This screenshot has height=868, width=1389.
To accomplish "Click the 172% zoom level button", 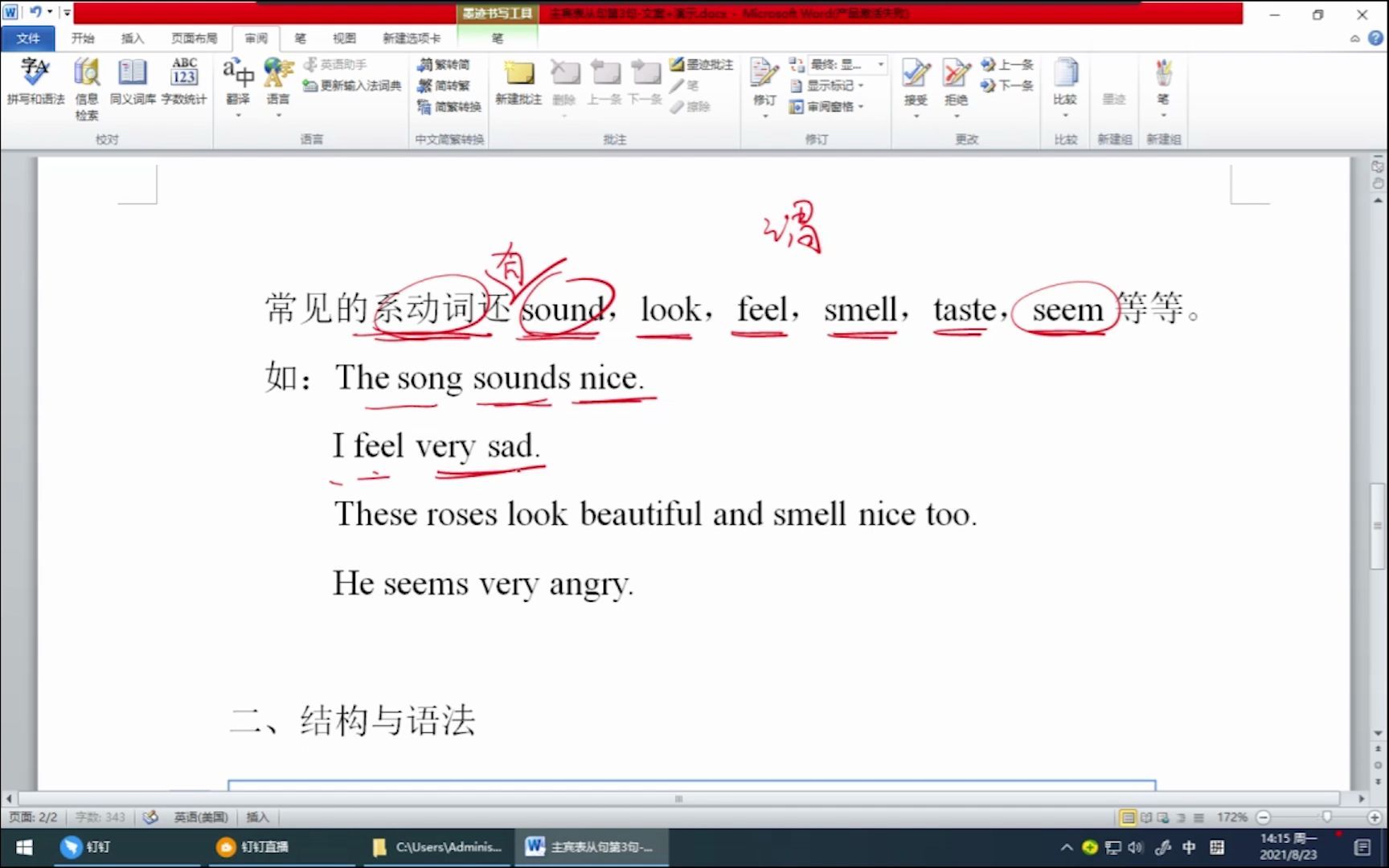I will pos(1231,817).
